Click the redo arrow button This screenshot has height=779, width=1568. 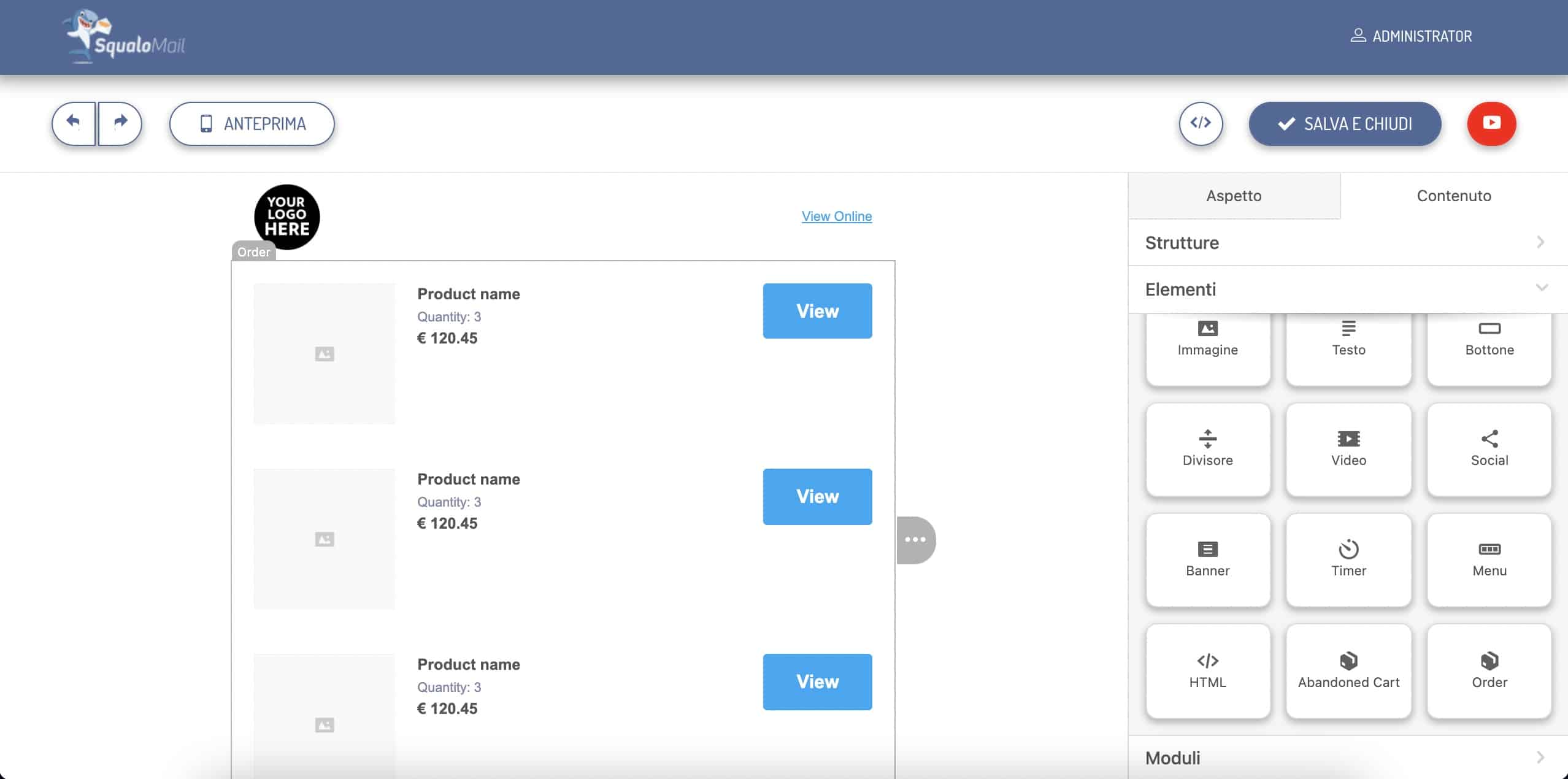point(120,123)
